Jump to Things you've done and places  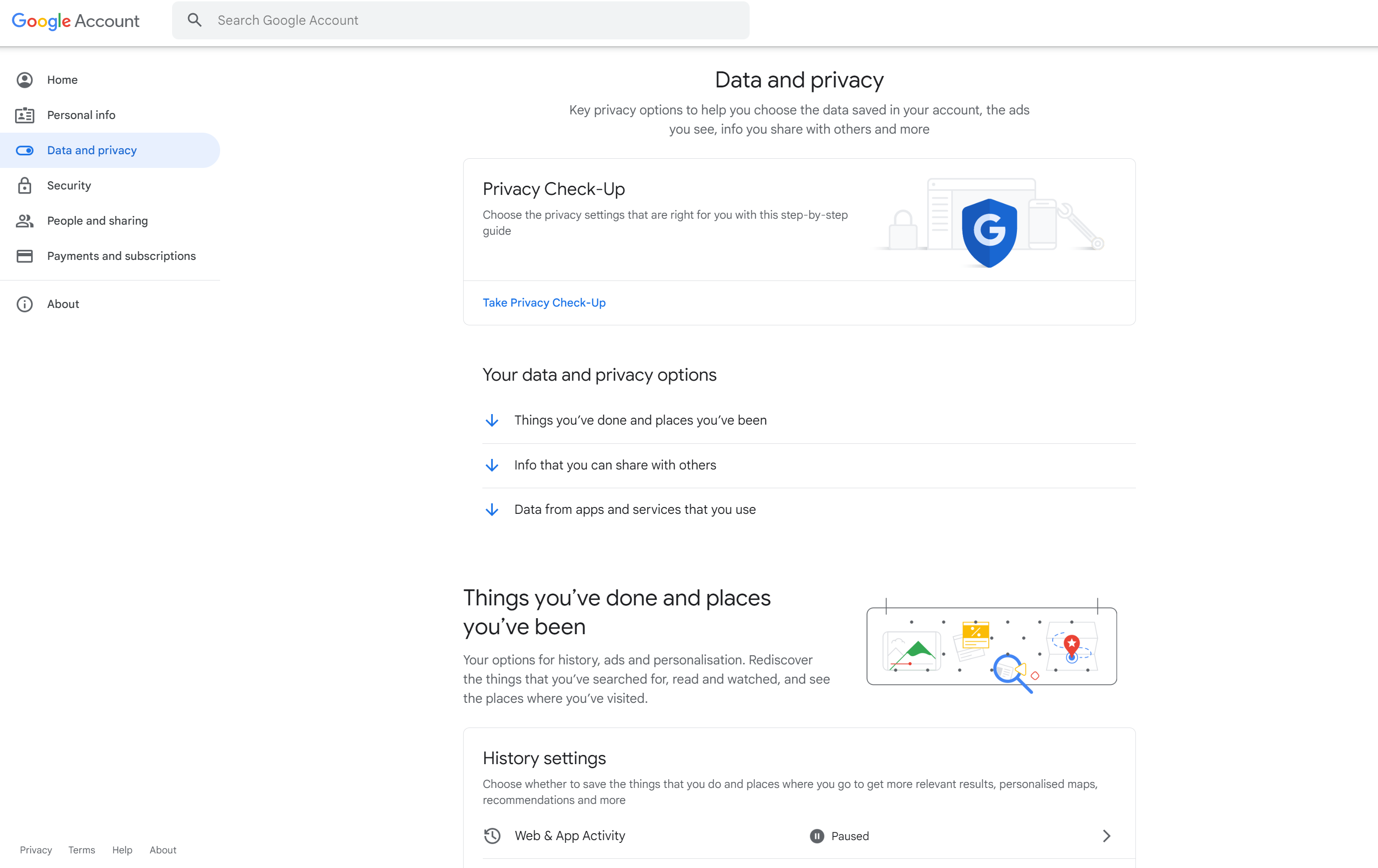pyautogui.click(x=809, y=421)
